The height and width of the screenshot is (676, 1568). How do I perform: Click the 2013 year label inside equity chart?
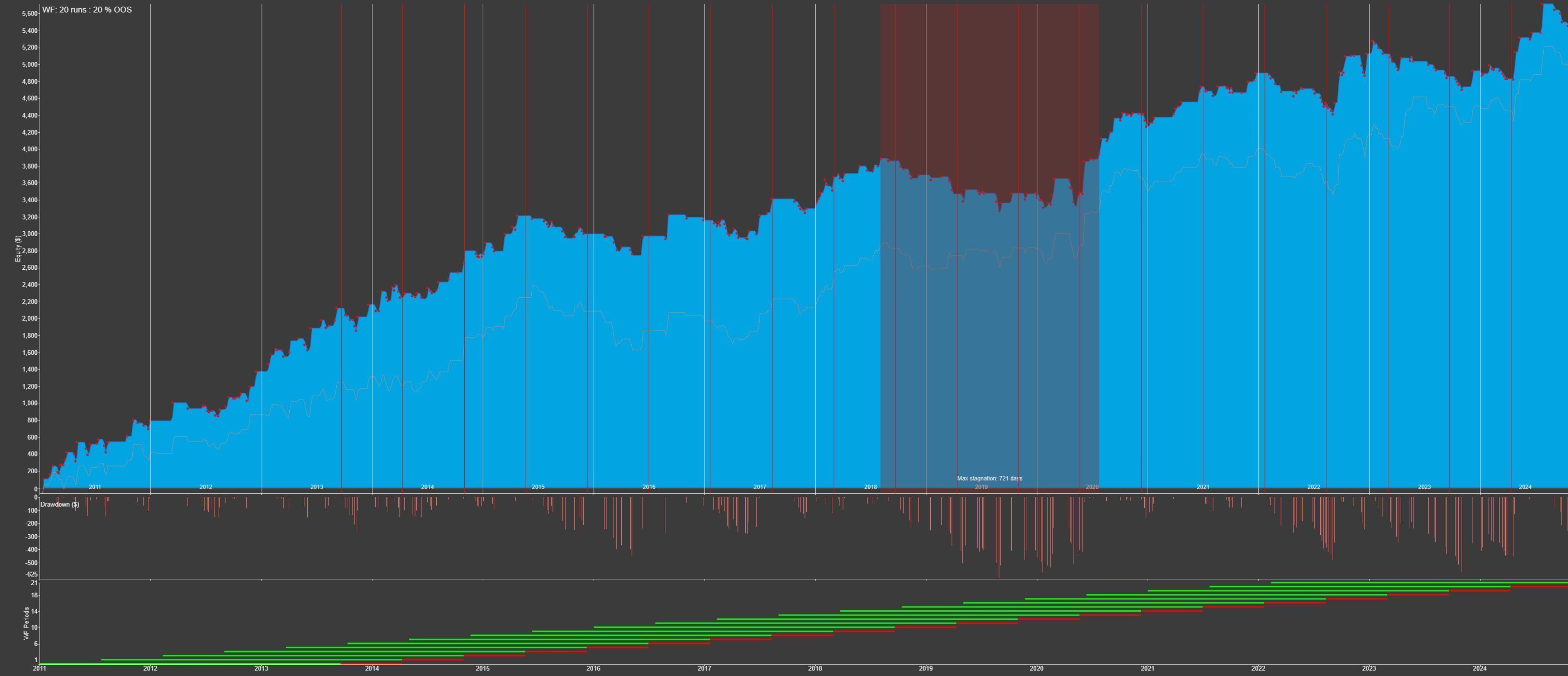(x=316, y=487)
